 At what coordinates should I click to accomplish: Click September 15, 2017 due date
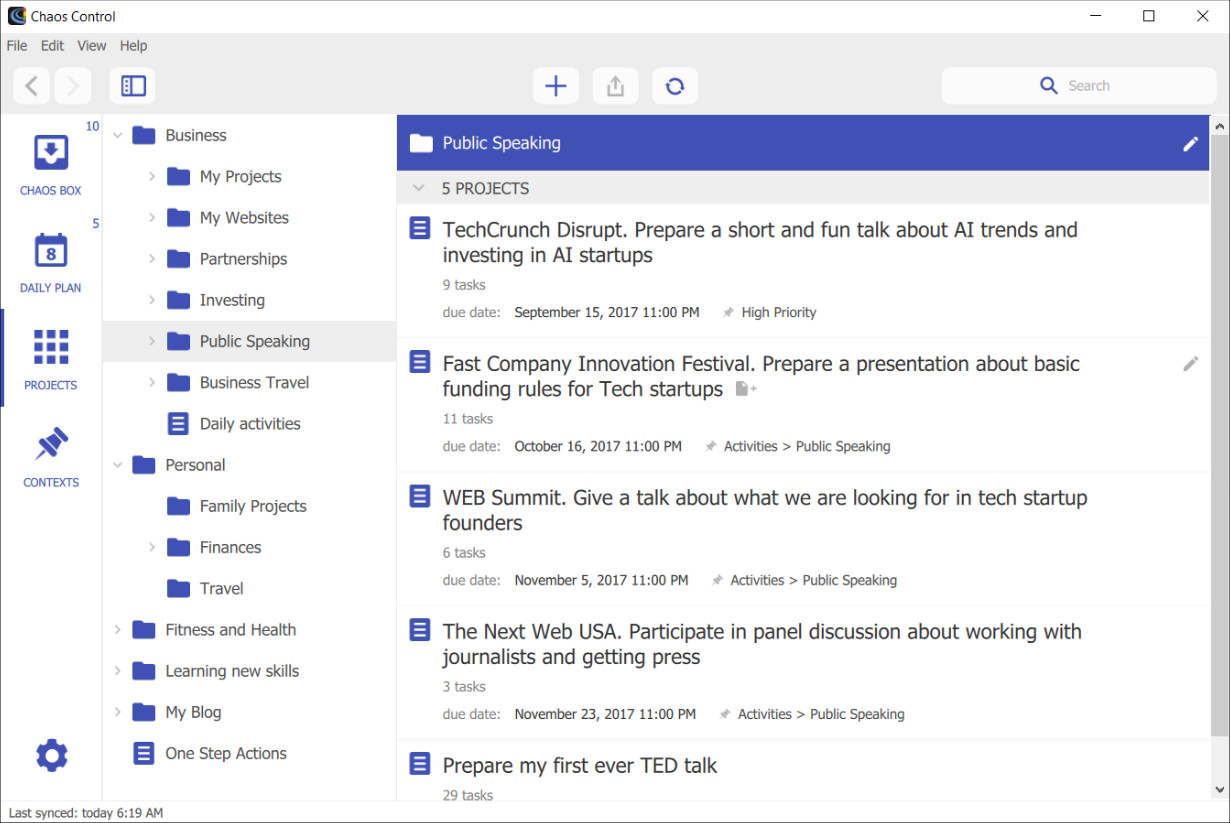click(x=607, y=313)
